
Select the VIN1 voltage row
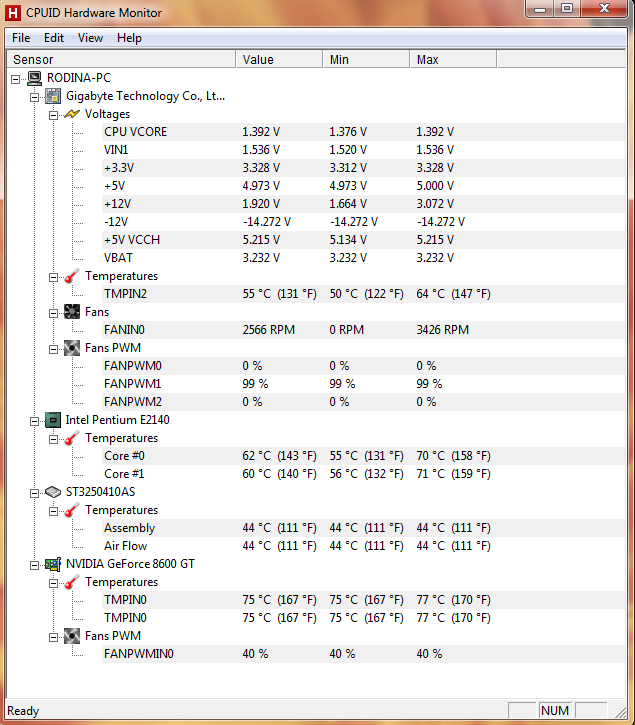[364, 150]
